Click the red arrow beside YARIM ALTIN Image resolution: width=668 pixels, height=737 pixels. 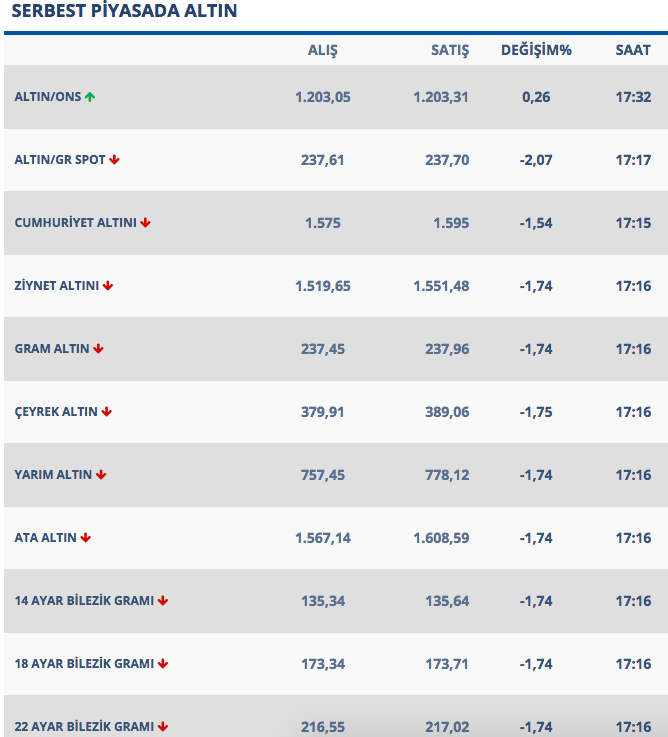pyautogui.click(x=101, y=475)
